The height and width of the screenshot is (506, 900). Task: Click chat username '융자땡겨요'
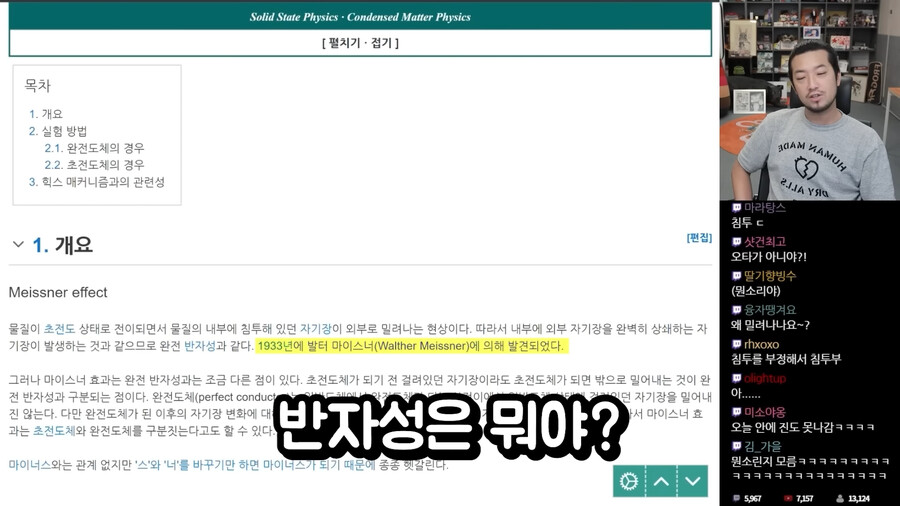coord(770,310)
